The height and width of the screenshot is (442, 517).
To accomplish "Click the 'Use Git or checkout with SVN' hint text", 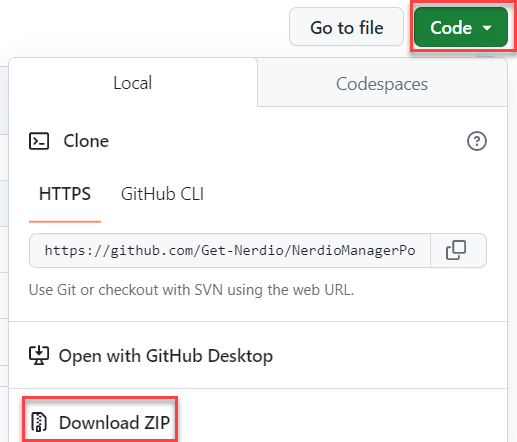I will pyautogui.click(x=191, y=290).
